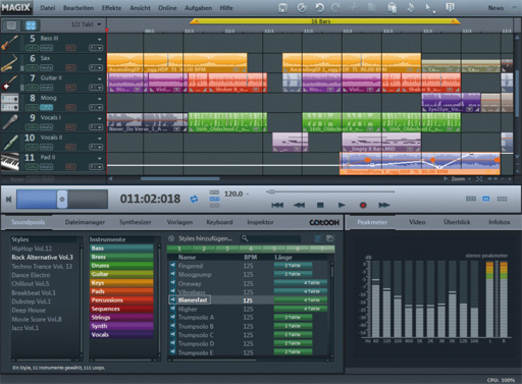Click the save disk icon in toolbar

coord(283,8)
